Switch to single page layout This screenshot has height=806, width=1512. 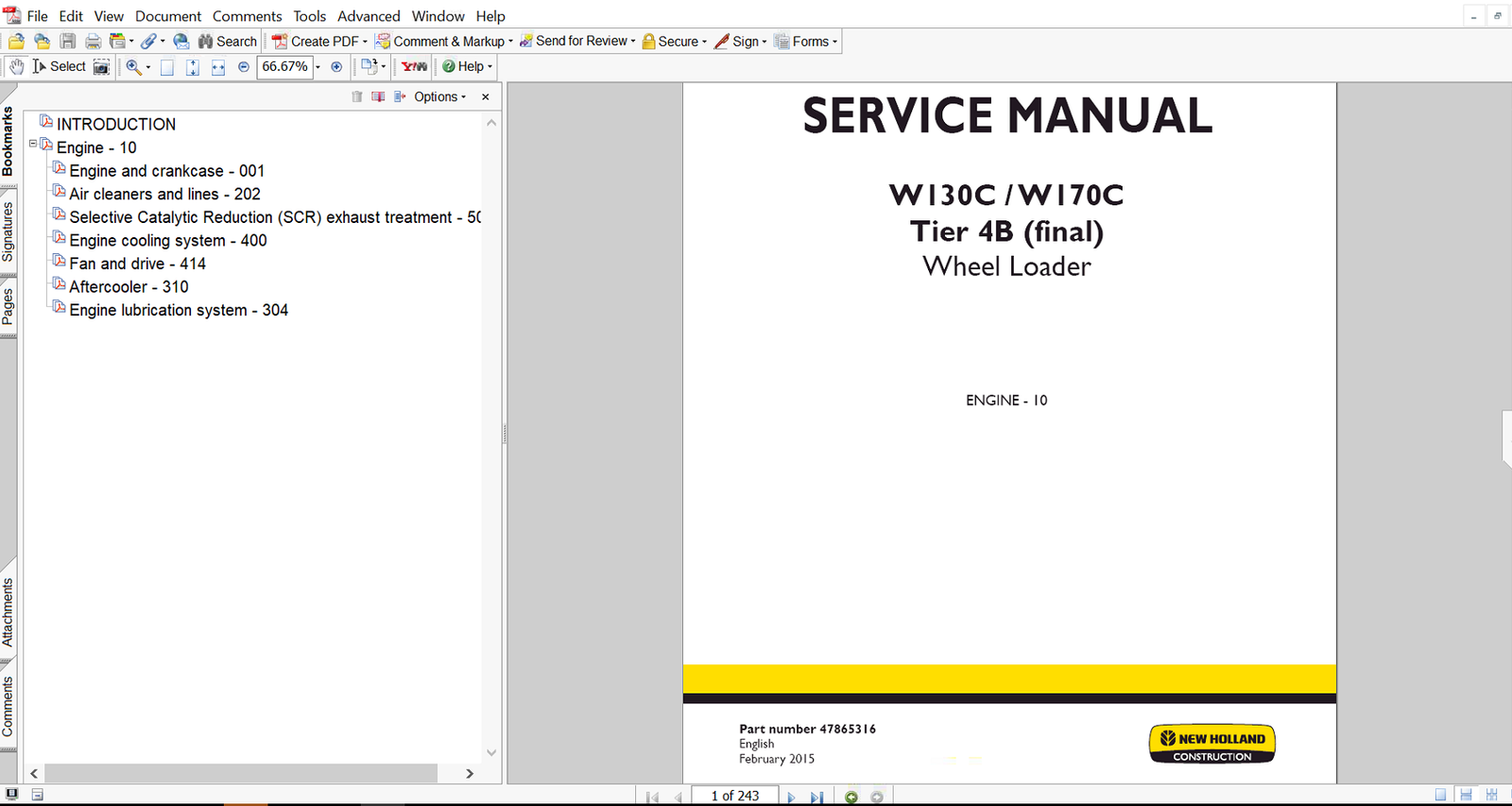click(1440, 796)
